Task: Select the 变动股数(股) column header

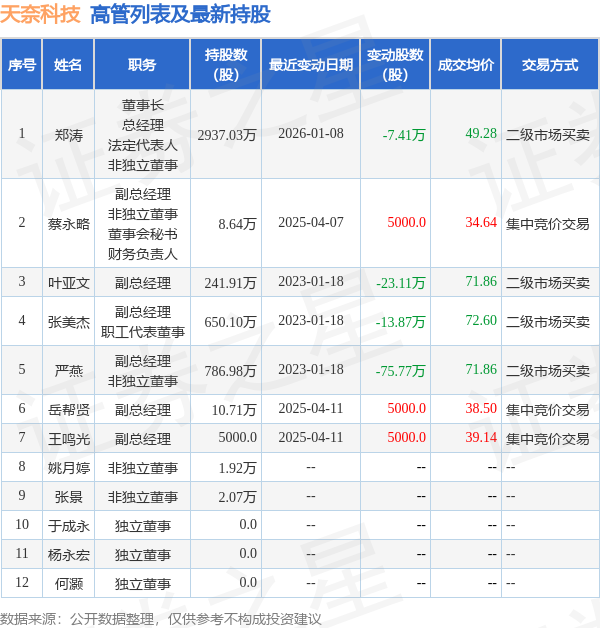Action: 395,64
